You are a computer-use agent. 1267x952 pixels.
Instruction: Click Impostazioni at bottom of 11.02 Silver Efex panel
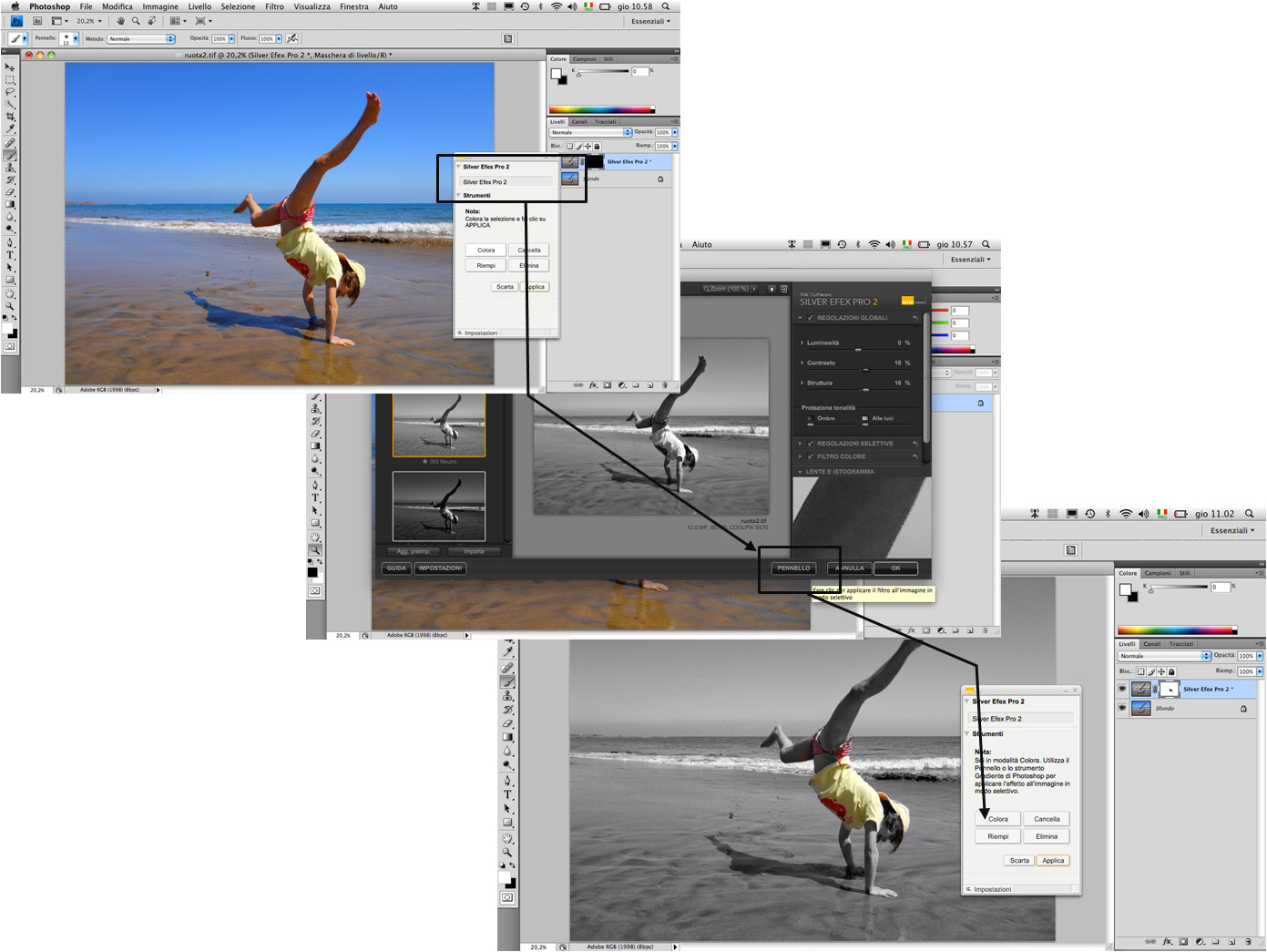point(992,889)
